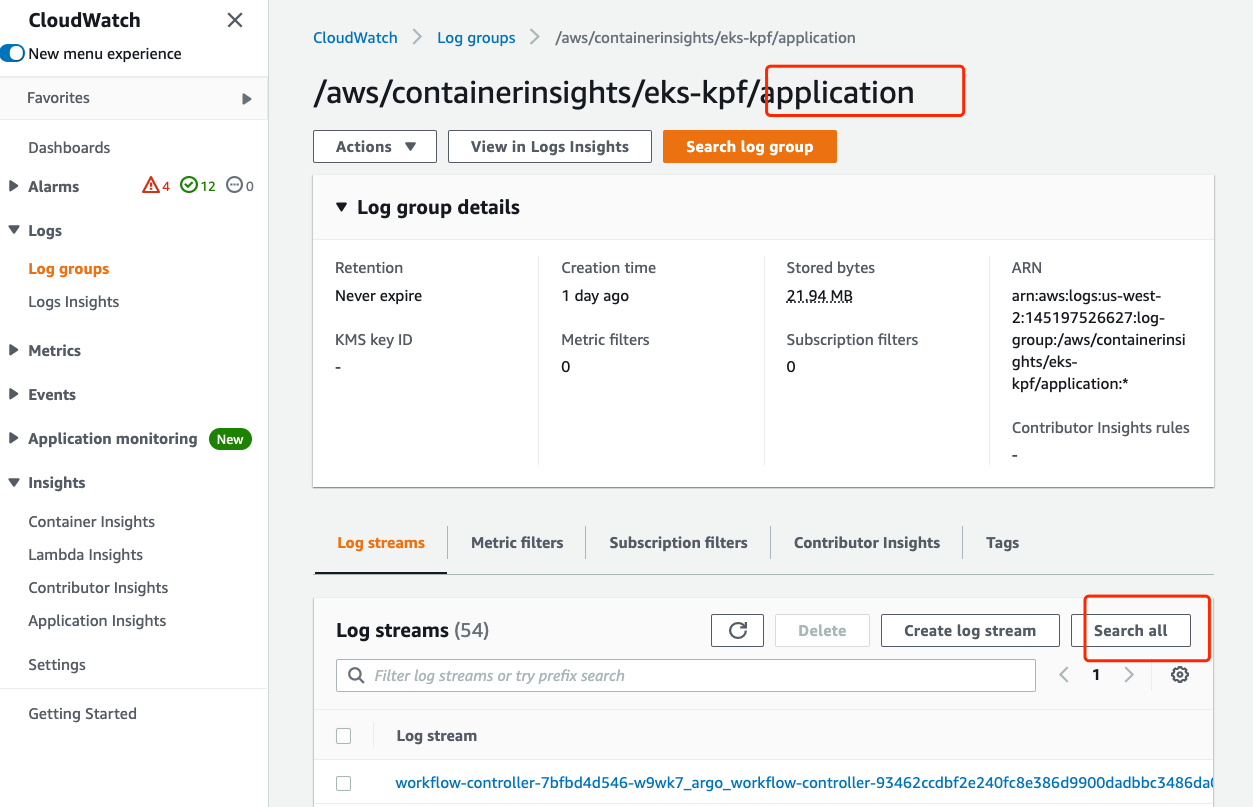Open Contributor Insights in the sidebar
The image size is (1253, 807).
pos(98,587)
